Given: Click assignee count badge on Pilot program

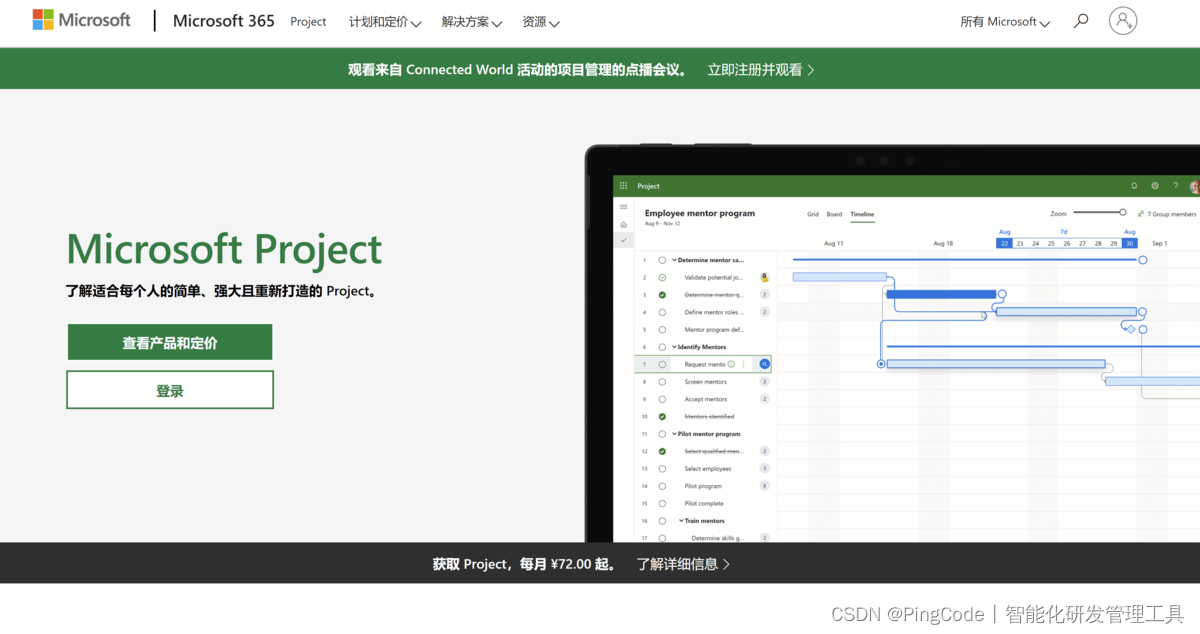Looking at the screenshot, I should click(765, 486).
